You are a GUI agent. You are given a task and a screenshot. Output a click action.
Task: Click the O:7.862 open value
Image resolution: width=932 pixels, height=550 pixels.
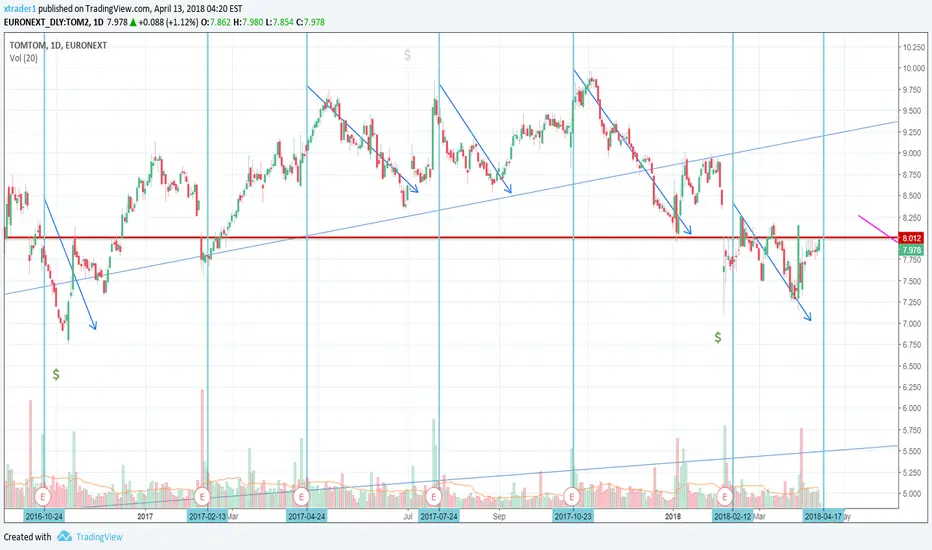[216, 22]
